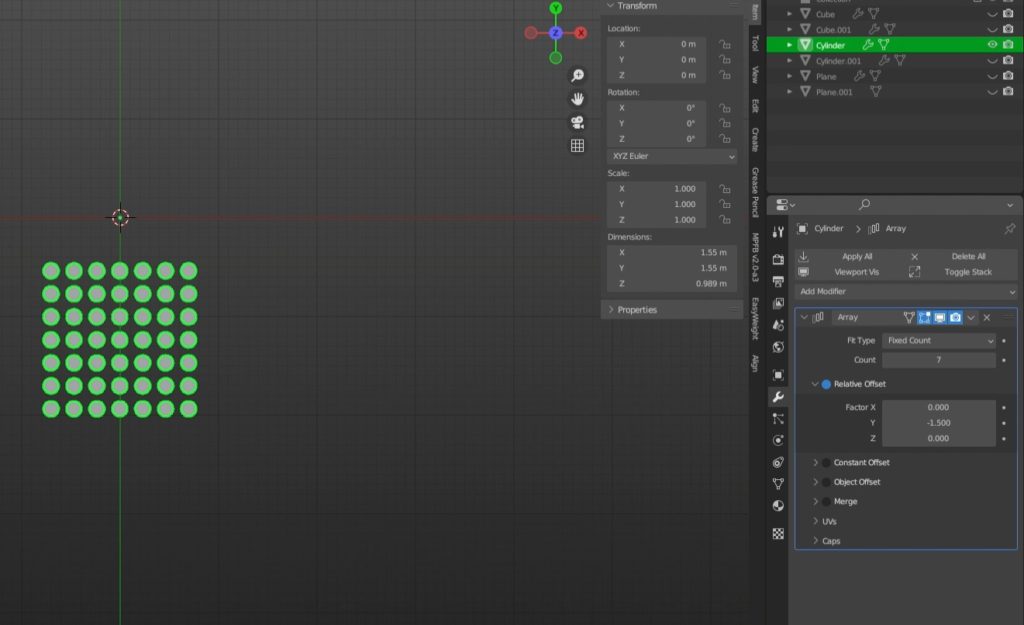The width and height of the screenshot is (1024, 625).
Task: Hide the Cylinder object in viewport
Action: [992, 45]
